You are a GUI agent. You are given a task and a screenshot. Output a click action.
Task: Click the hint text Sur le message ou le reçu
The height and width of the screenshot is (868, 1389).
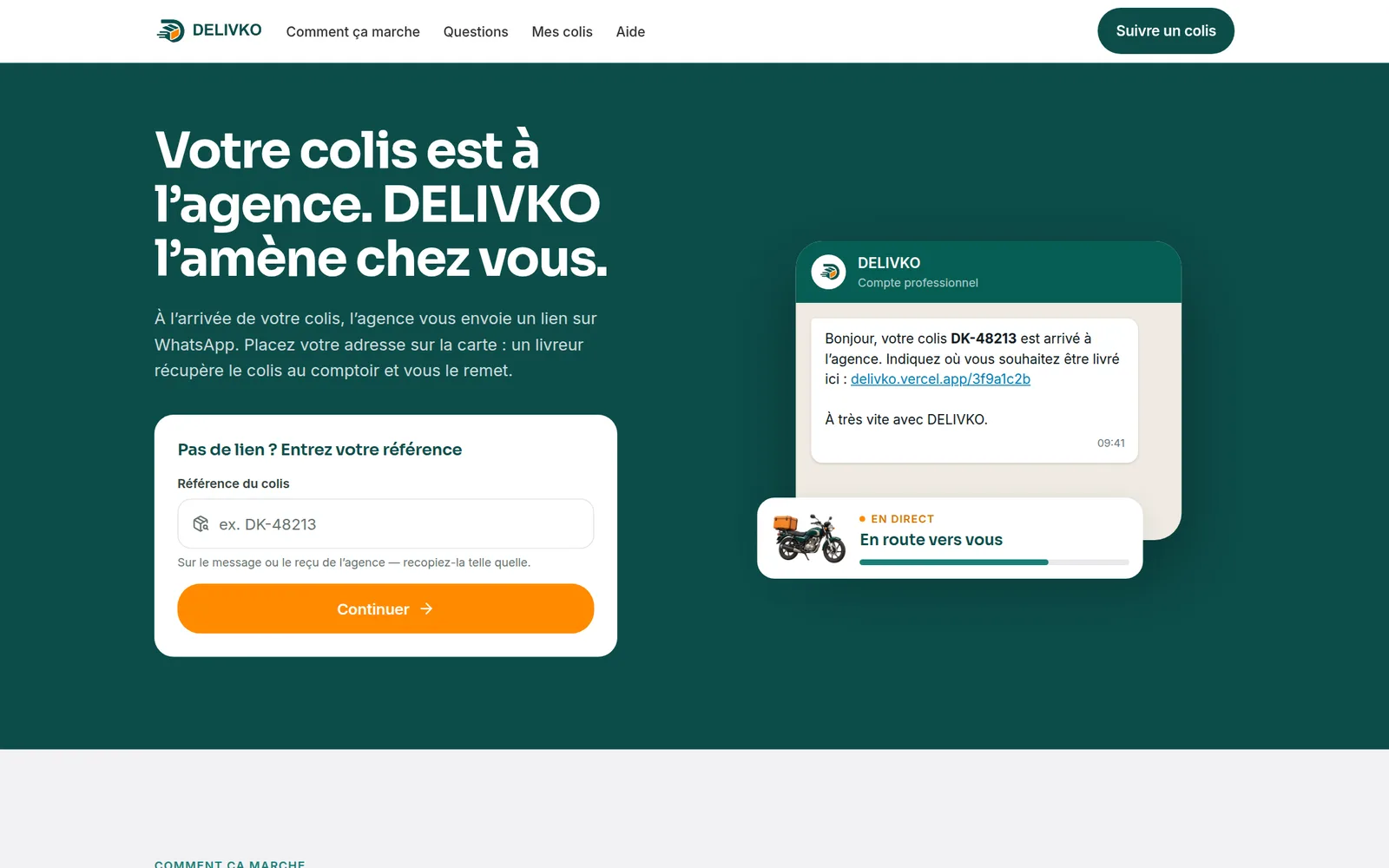[x=353, y=562]
